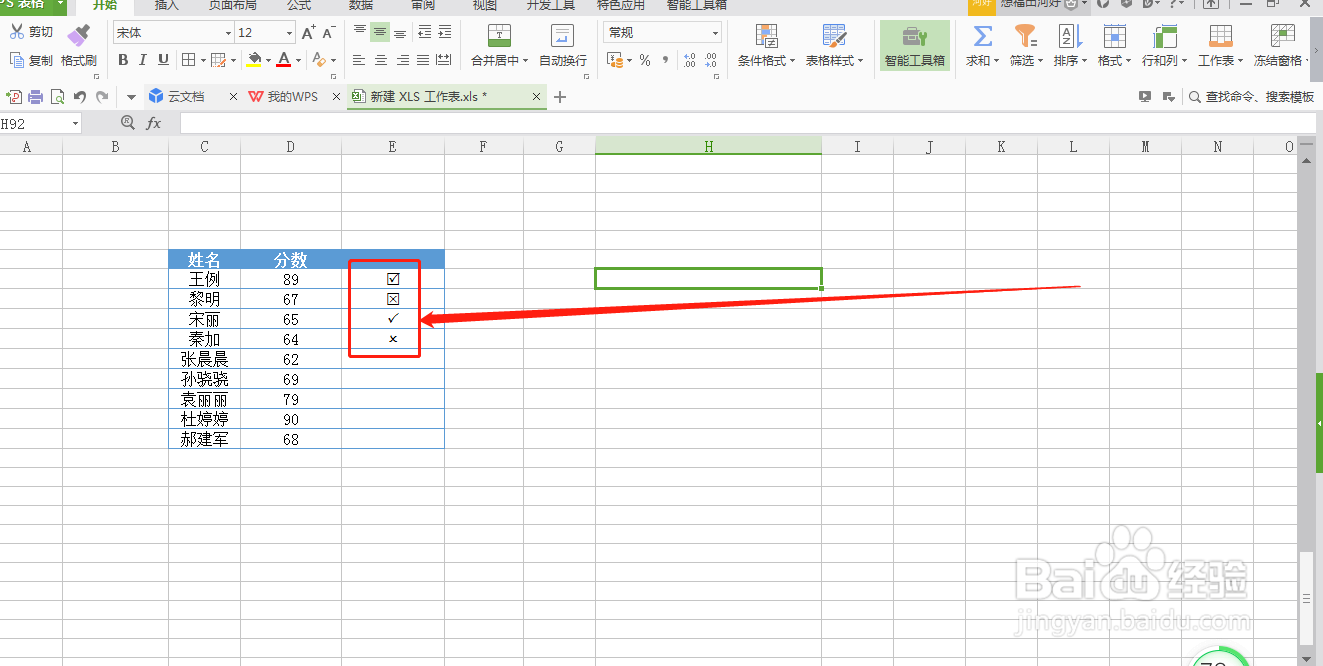1323x666 pixels.
Task: Decrease font size with A- icon
Action: tap(329, 33)
